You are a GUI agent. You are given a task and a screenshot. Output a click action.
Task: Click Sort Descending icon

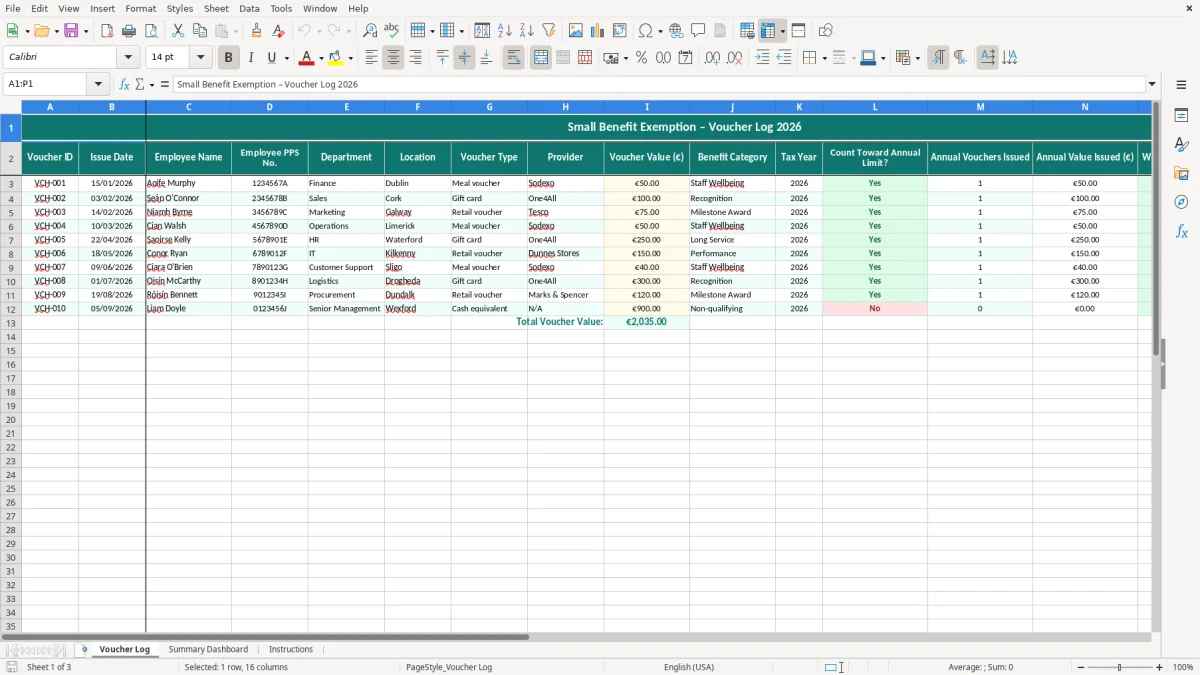[x=527, y=31]
